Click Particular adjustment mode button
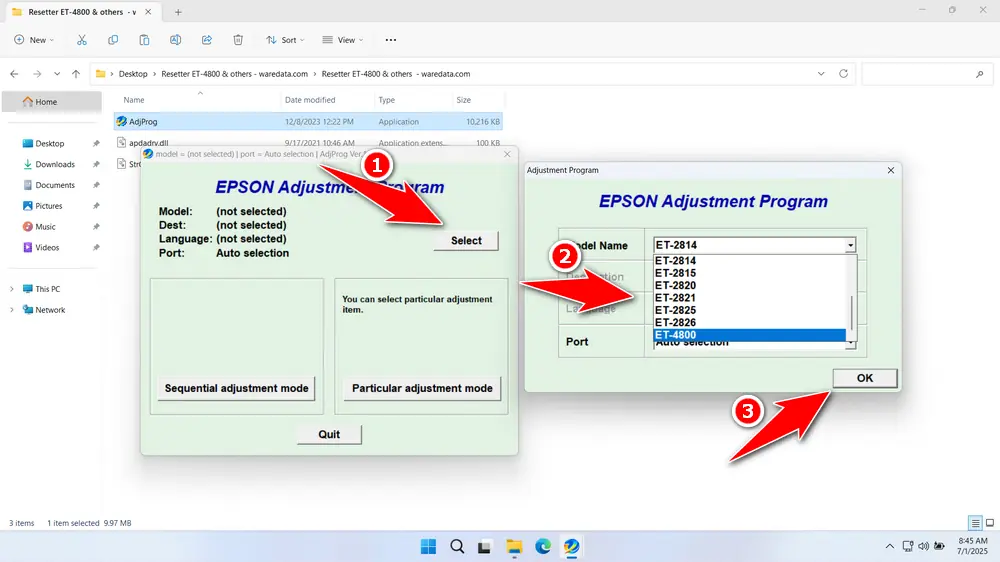Viewport: 1000px width, 562px height. point(422,388)
